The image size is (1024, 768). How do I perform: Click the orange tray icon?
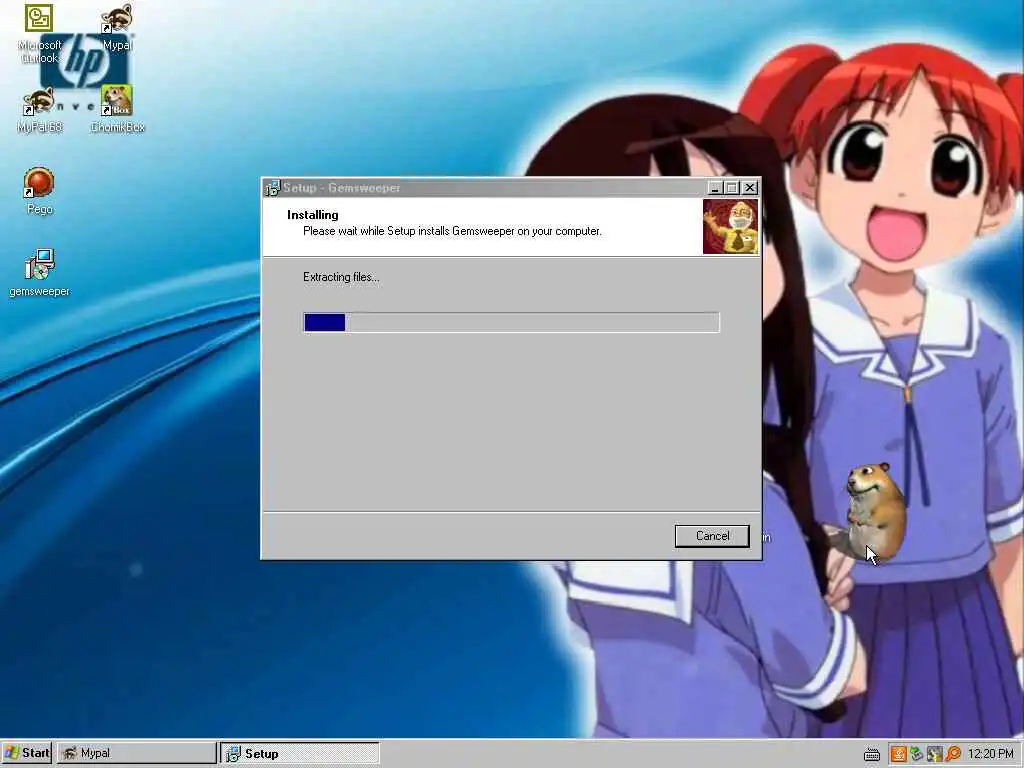[x=899, y=754]
